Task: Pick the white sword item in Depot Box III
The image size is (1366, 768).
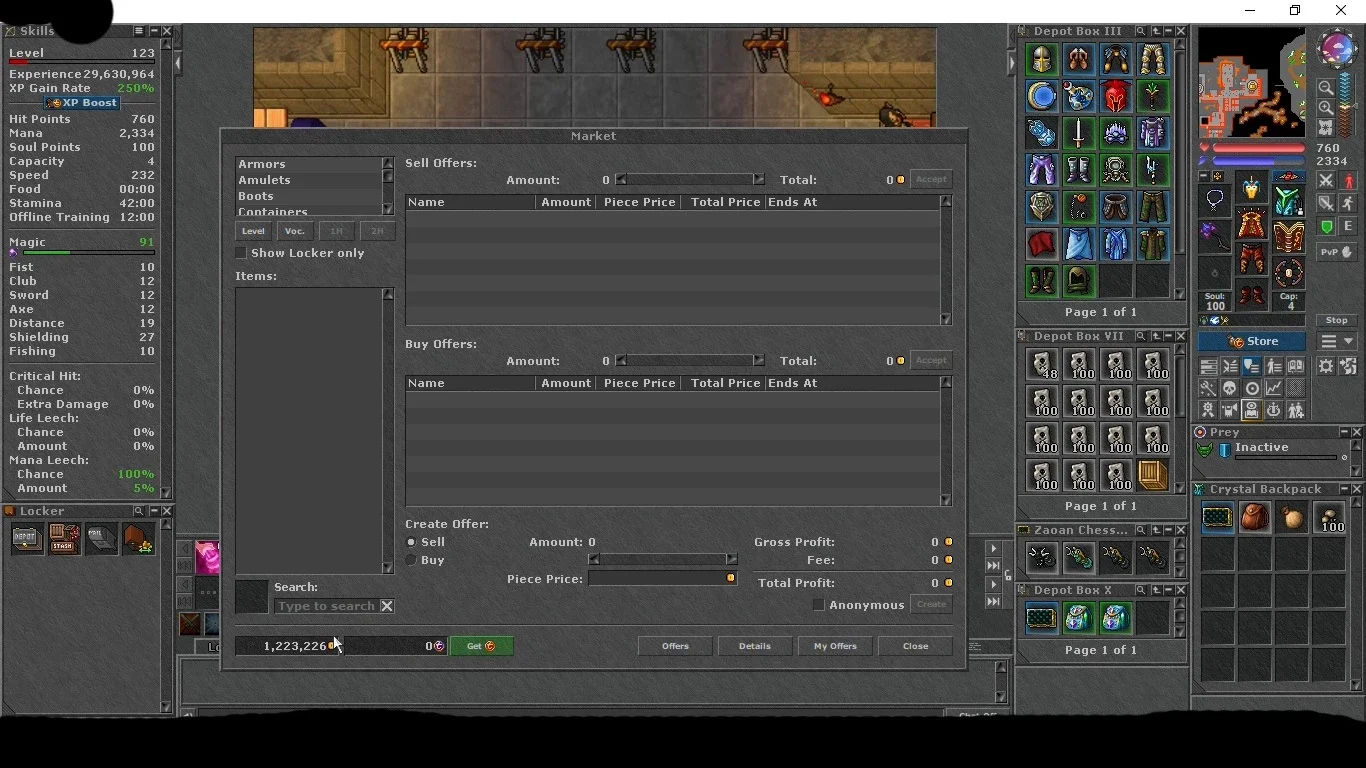Action: [1079, 134]
